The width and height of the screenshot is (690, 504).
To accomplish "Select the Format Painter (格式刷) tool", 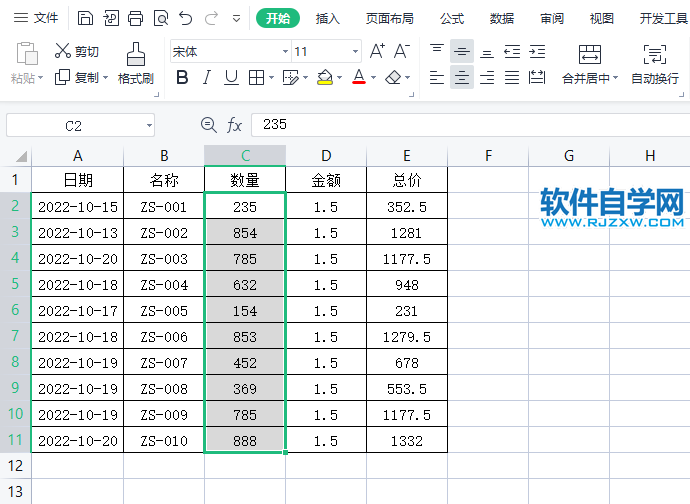I will 135,64.
